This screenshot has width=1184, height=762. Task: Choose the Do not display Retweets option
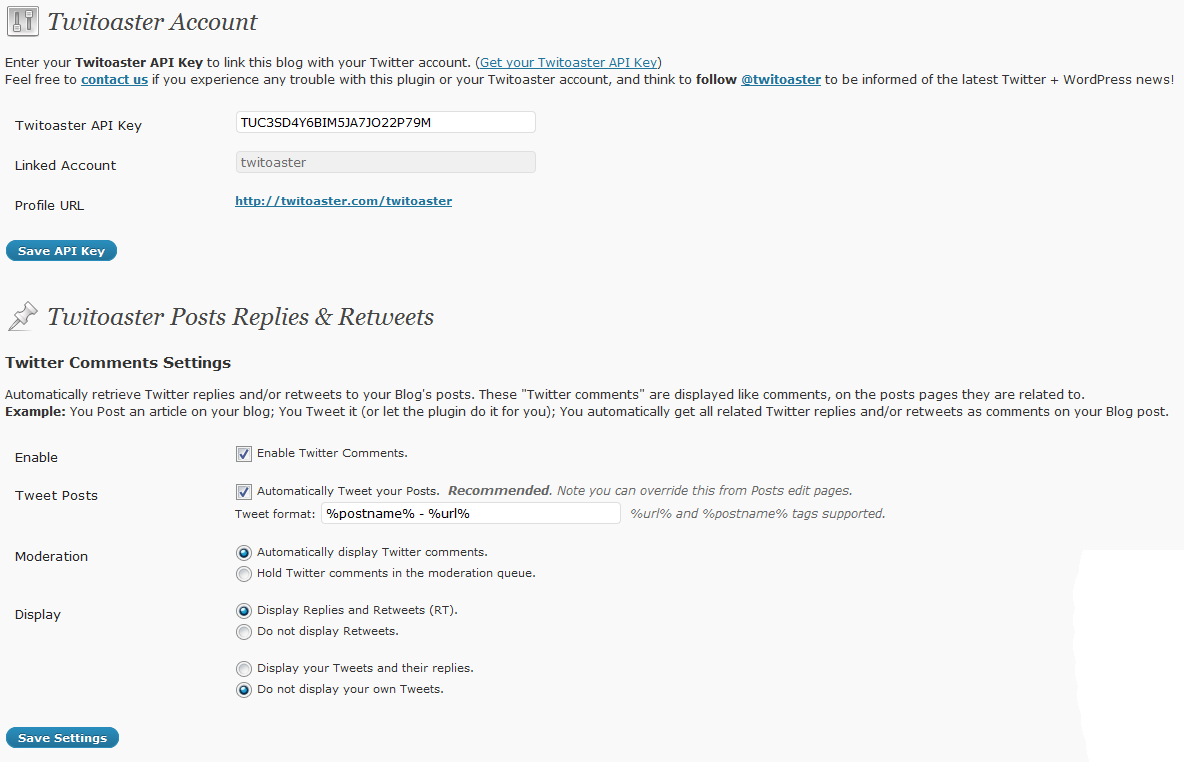tap(244, 632)
